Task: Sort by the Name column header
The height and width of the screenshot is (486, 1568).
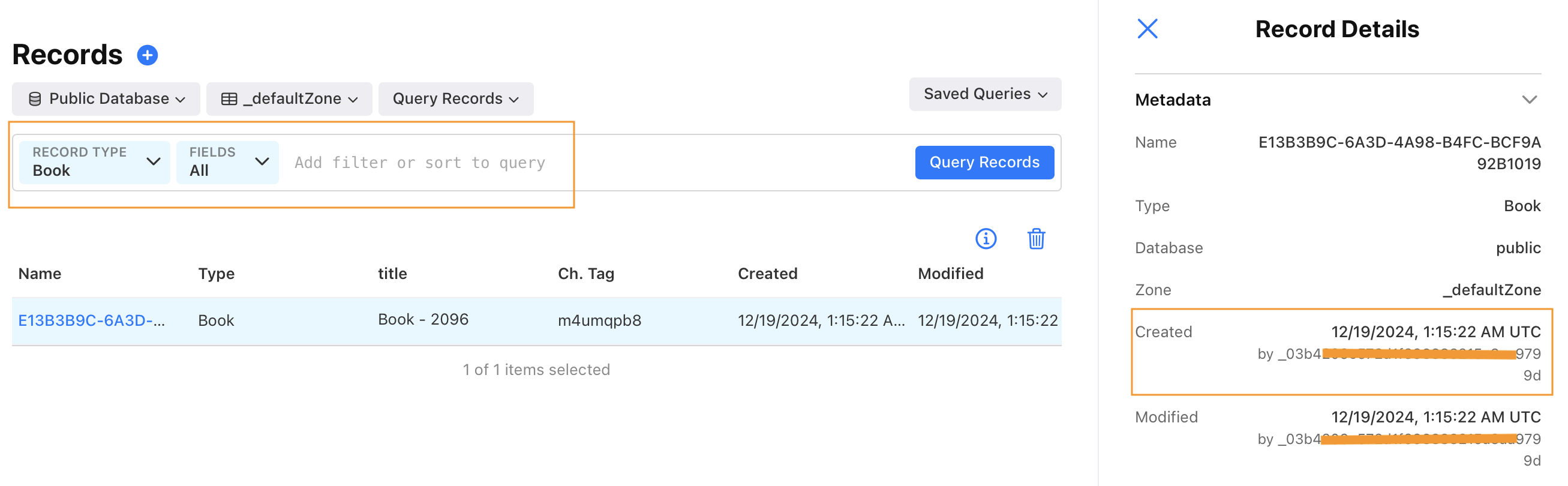Action: pos(40,274)
